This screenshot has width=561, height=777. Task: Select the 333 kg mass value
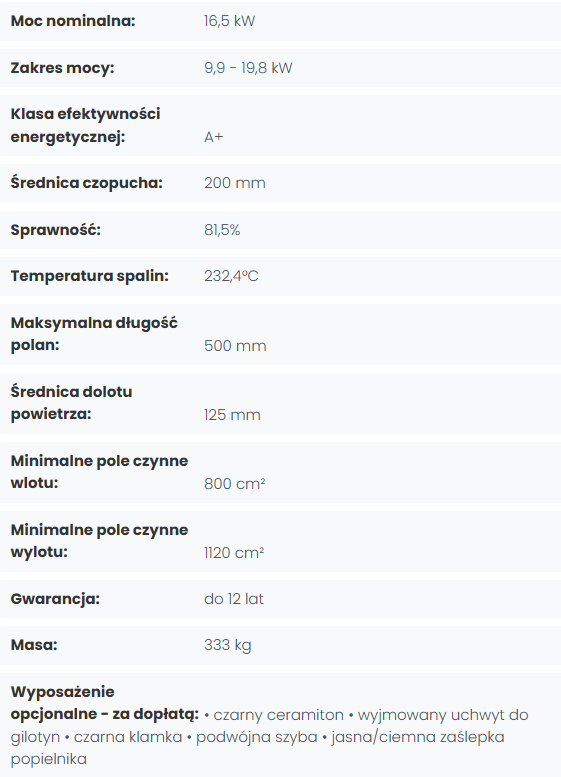(228, 645)
